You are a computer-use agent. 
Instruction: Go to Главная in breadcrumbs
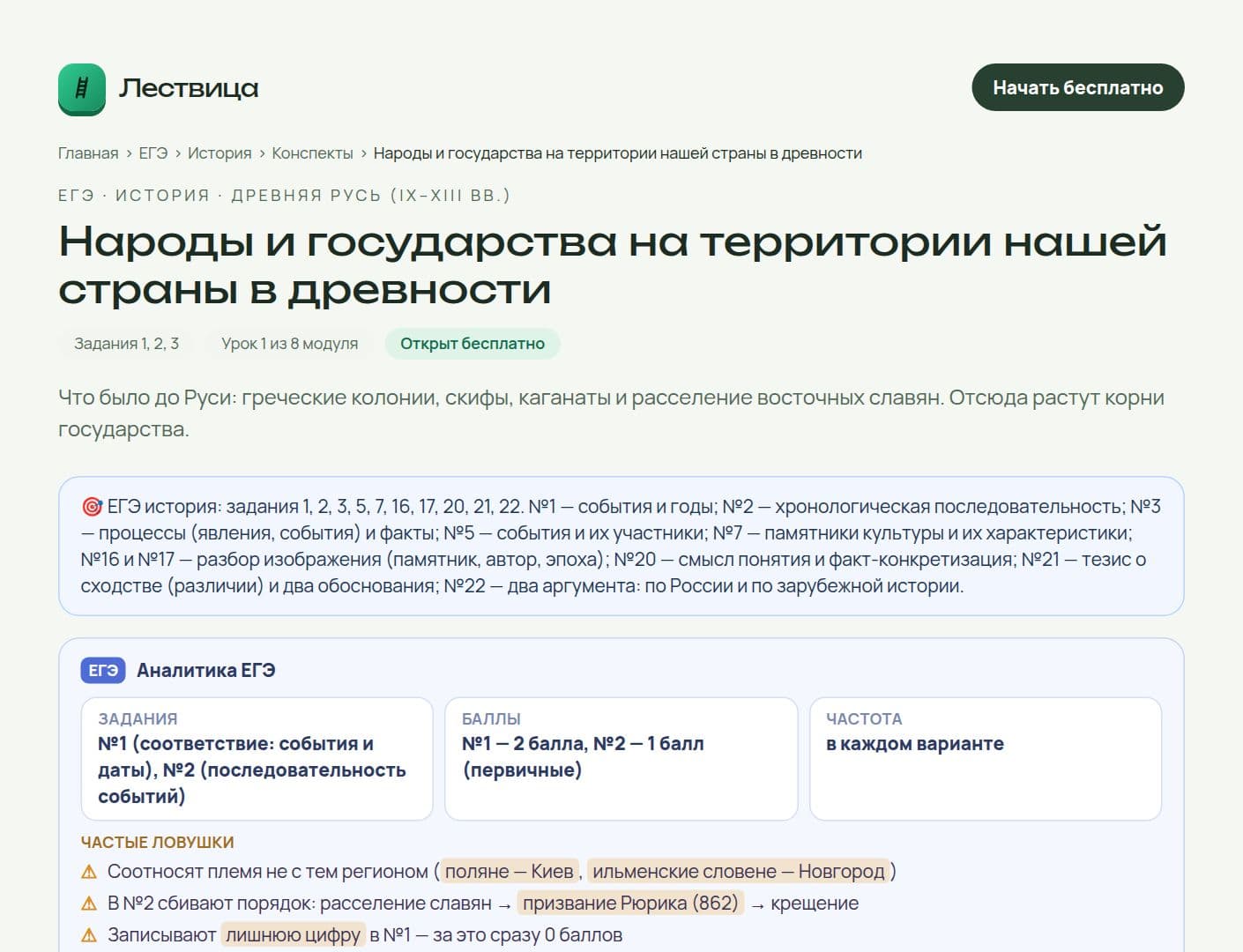click(x=88, y=153)
